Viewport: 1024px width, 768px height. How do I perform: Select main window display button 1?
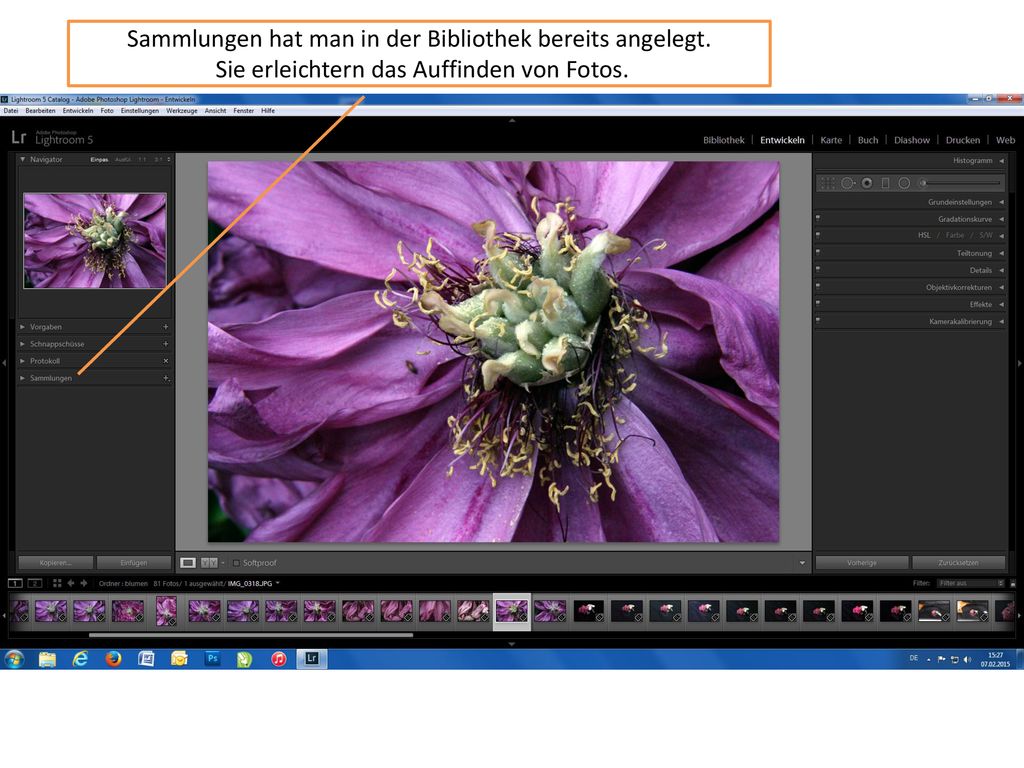(15, 583)
